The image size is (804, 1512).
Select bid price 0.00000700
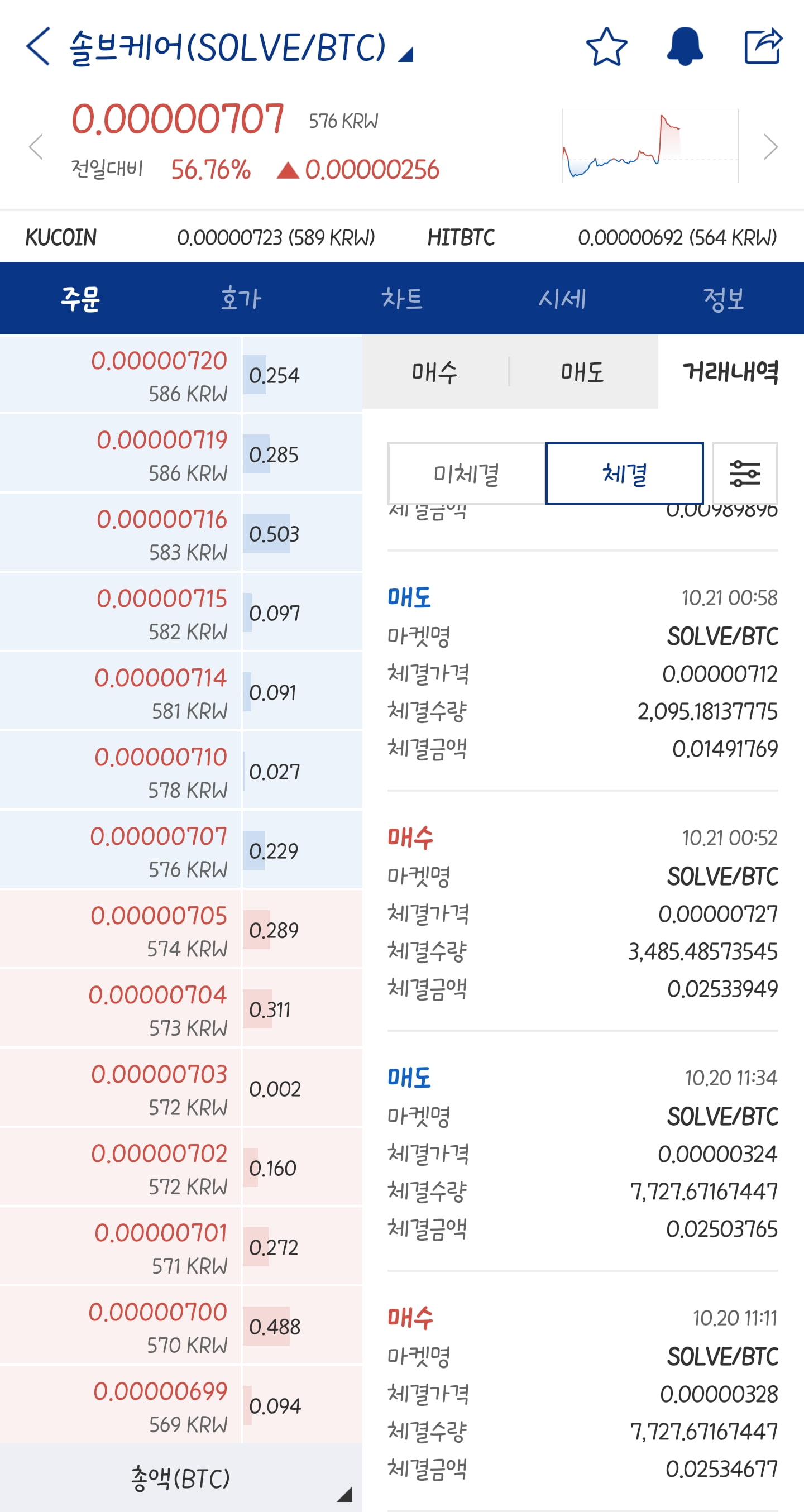[x=120, y=1326]
